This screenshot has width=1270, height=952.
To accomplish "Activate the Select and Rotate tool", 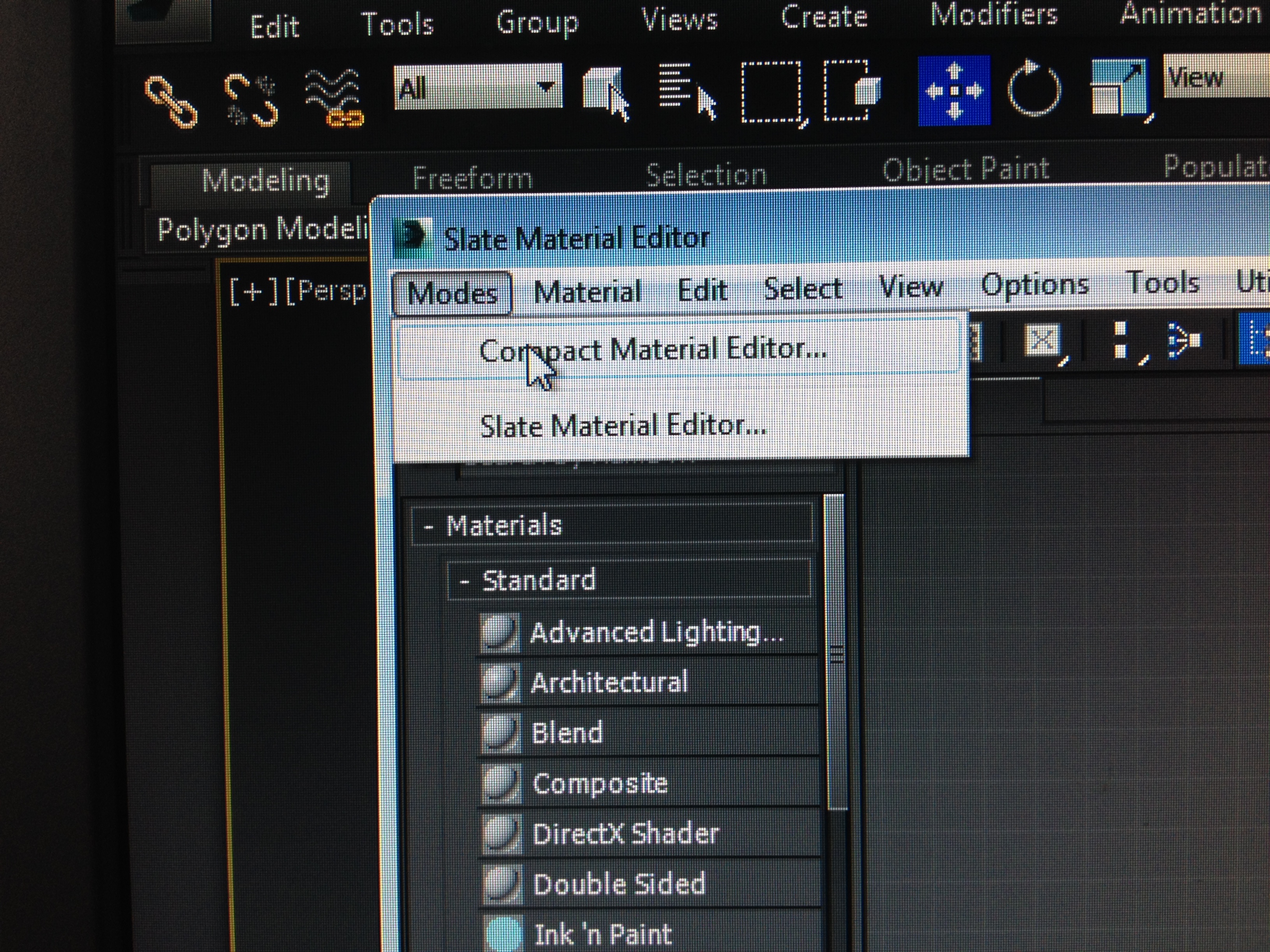I will (1034, 88).
